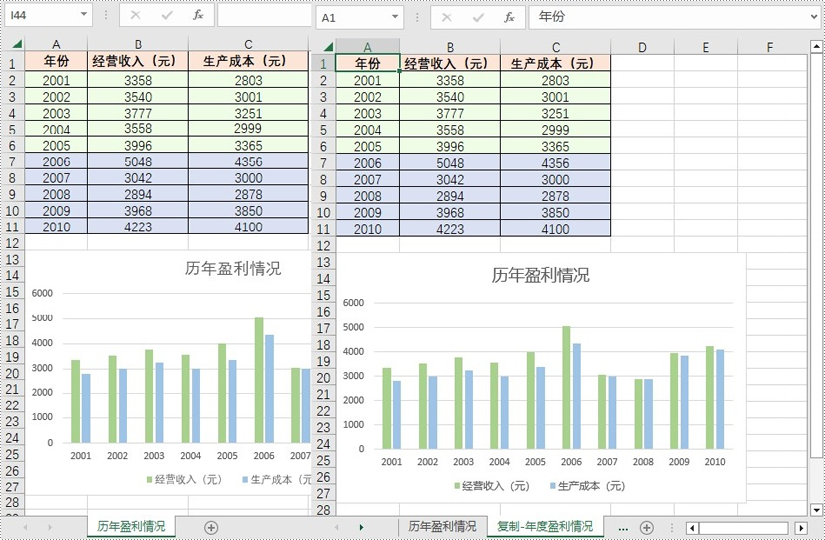The height and width of the screenshot is (540, 825).
Task: Click 生产成本 legend entry in right chart
Action: [588, 486]
